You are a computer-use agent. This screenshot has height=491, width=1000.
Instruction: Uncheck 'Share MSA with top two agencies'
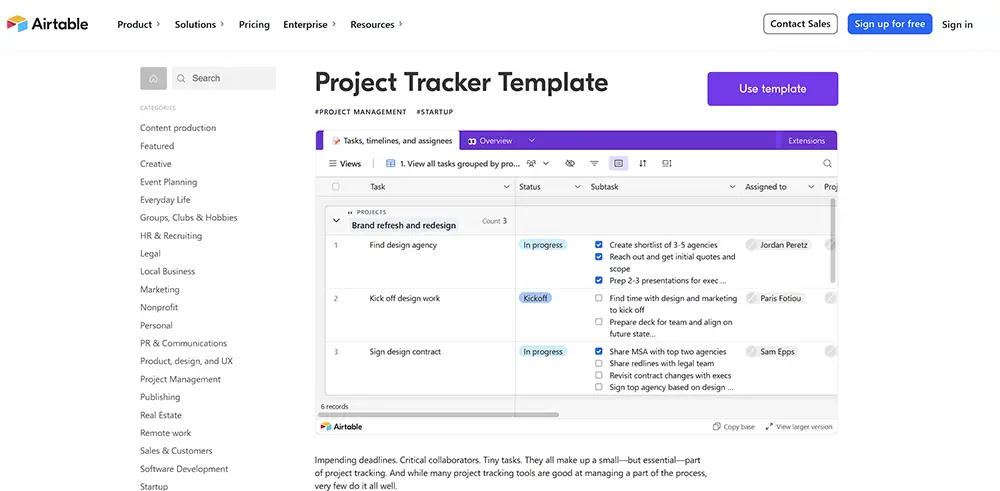tap(598, 351)
